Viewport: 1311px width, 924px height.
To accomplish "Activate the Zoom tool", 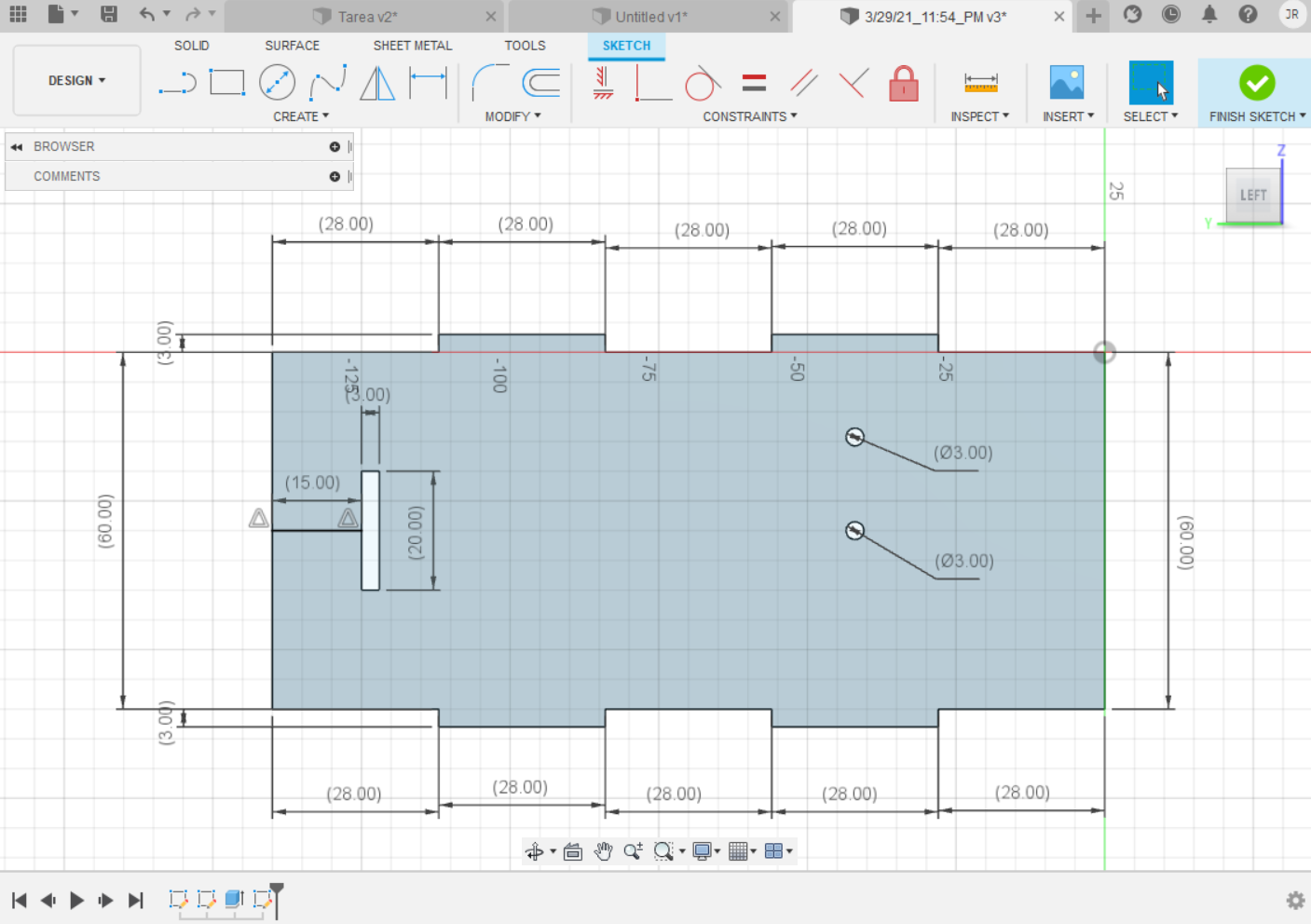I will pos(634,851).
